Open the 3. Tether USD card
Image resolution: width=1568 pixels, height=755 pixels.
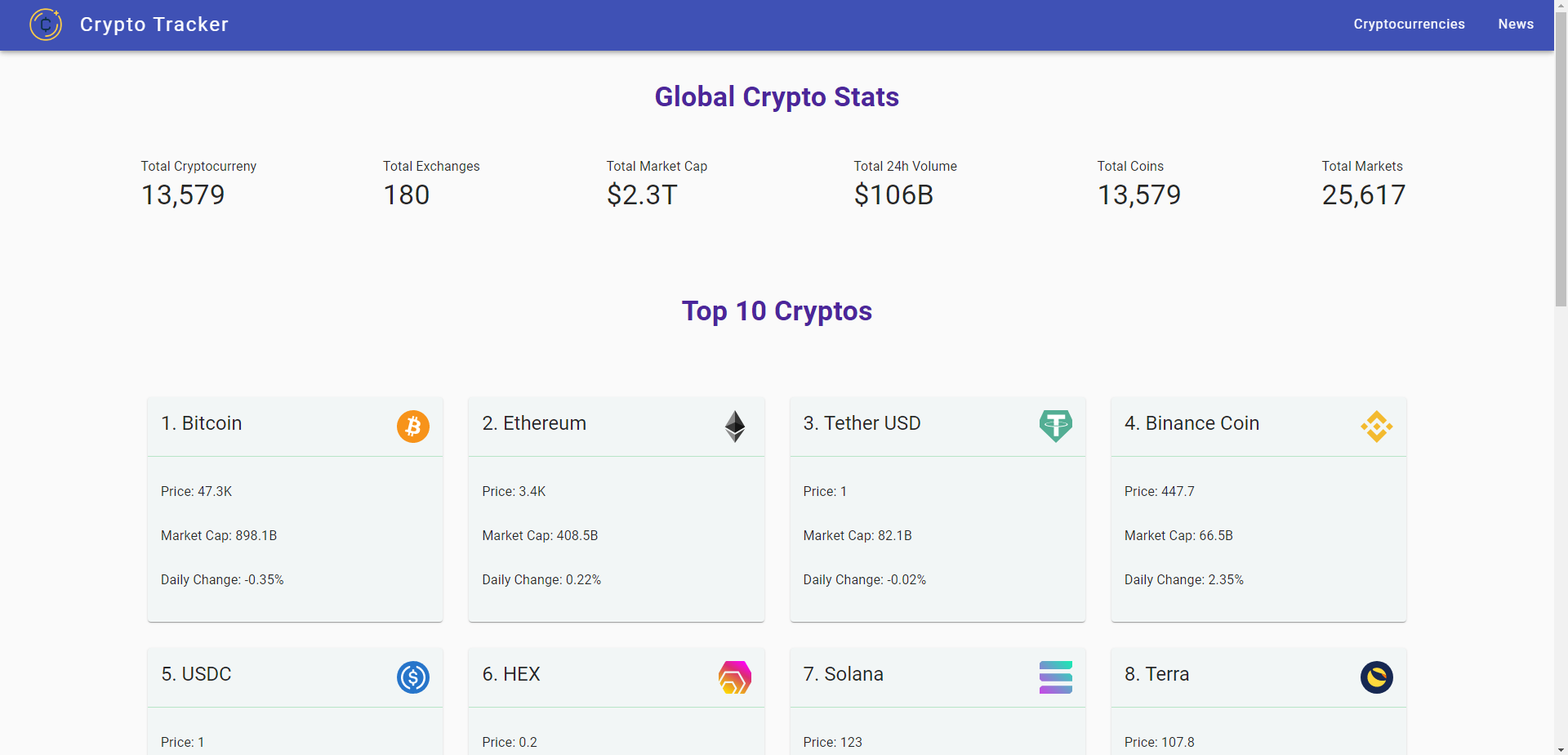(938, 510)
